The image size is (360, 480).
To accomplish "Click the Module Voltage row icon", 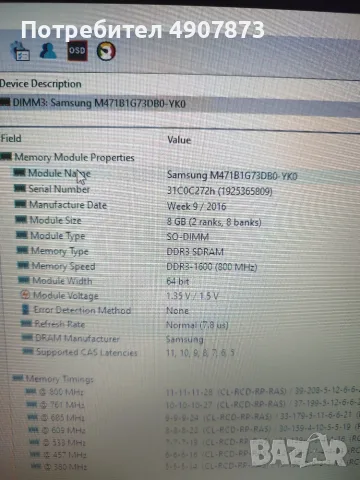I will pyautogui.click(x=25, y=295).
